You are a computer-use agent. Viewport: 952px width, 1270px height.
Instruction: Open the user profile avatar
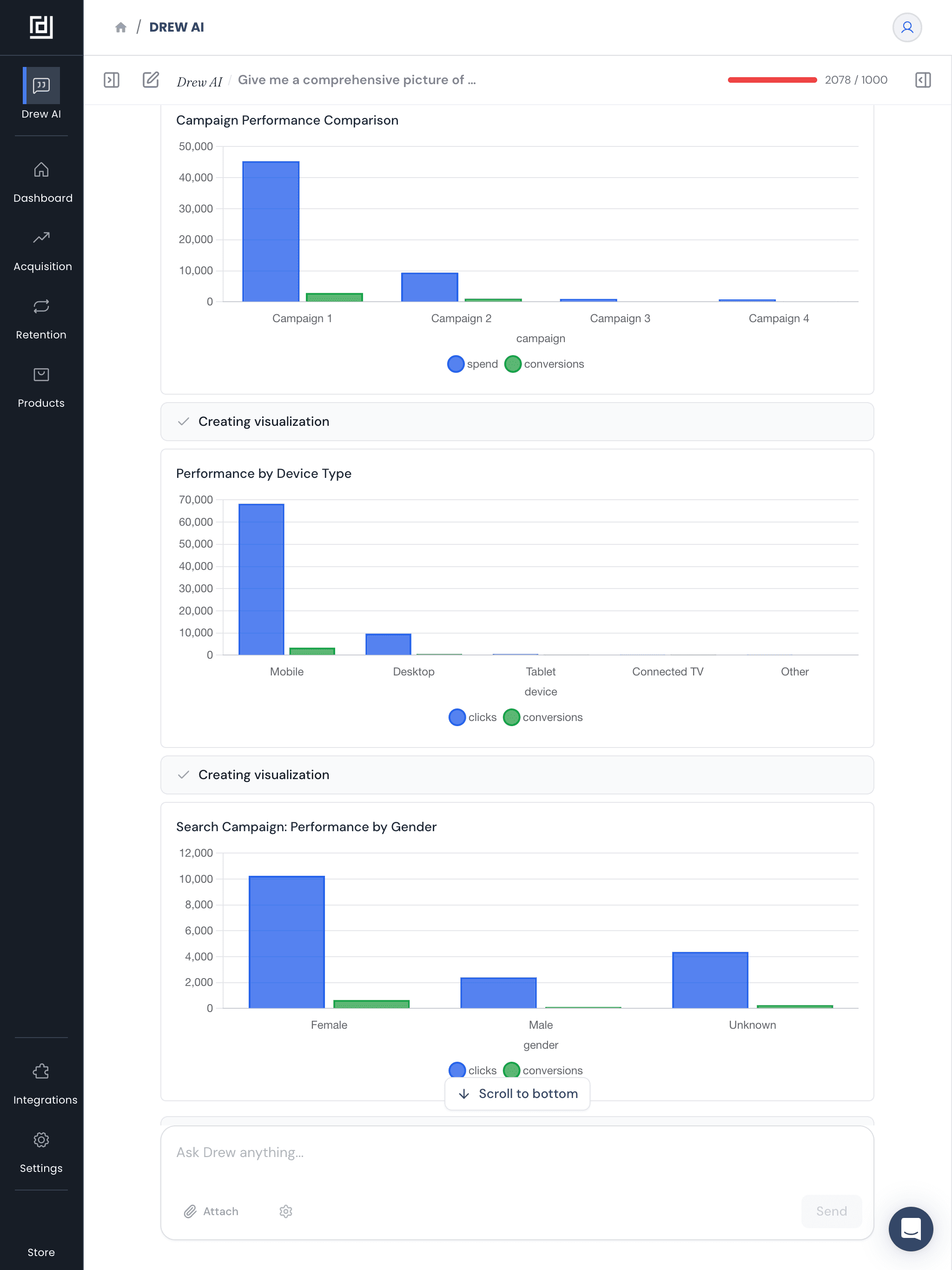coord(906,27)
